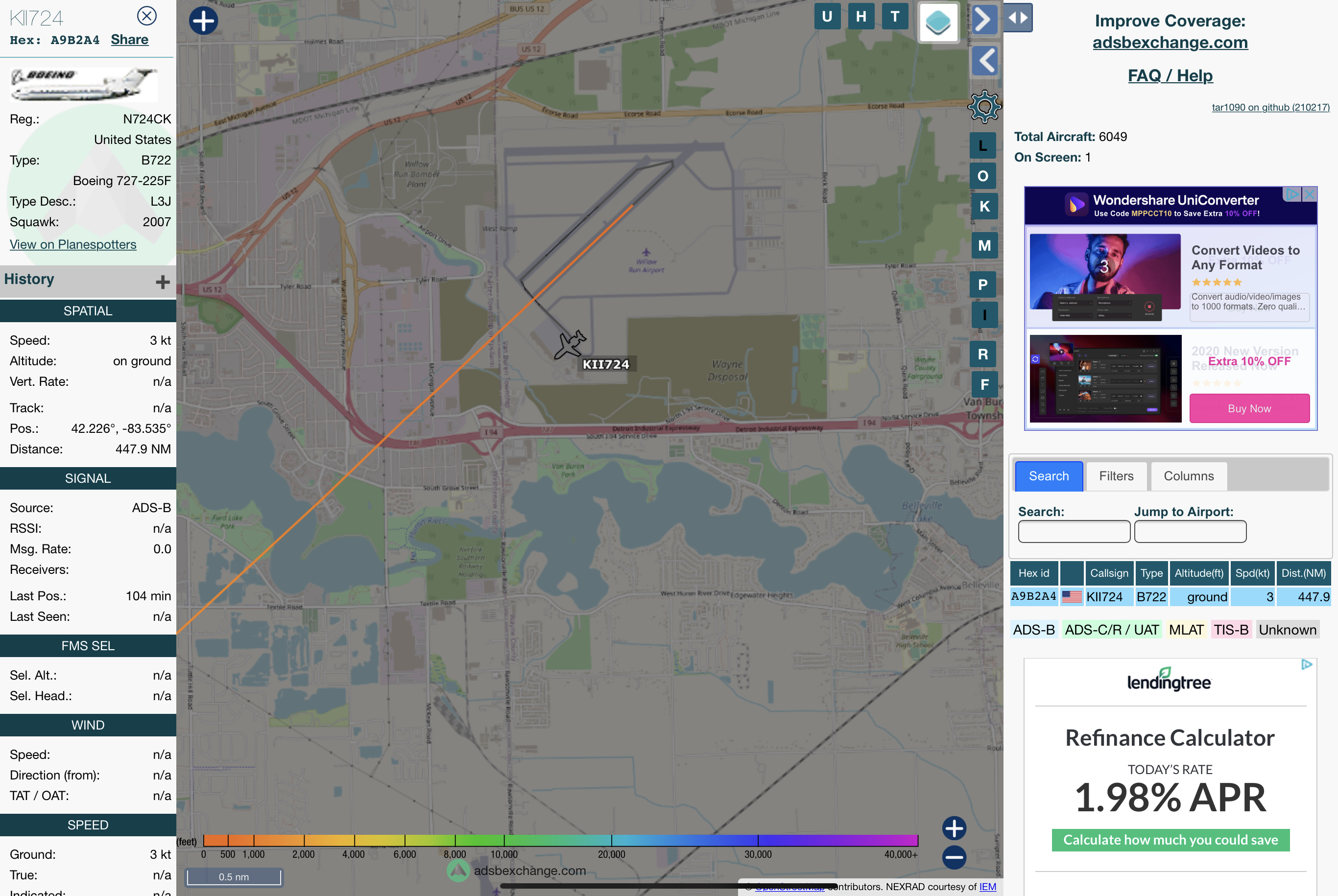Image resolution: width=1338 pixels, height=896 pixels.
Task: Click the MLAT legend label
Action: coord(1186,630)
